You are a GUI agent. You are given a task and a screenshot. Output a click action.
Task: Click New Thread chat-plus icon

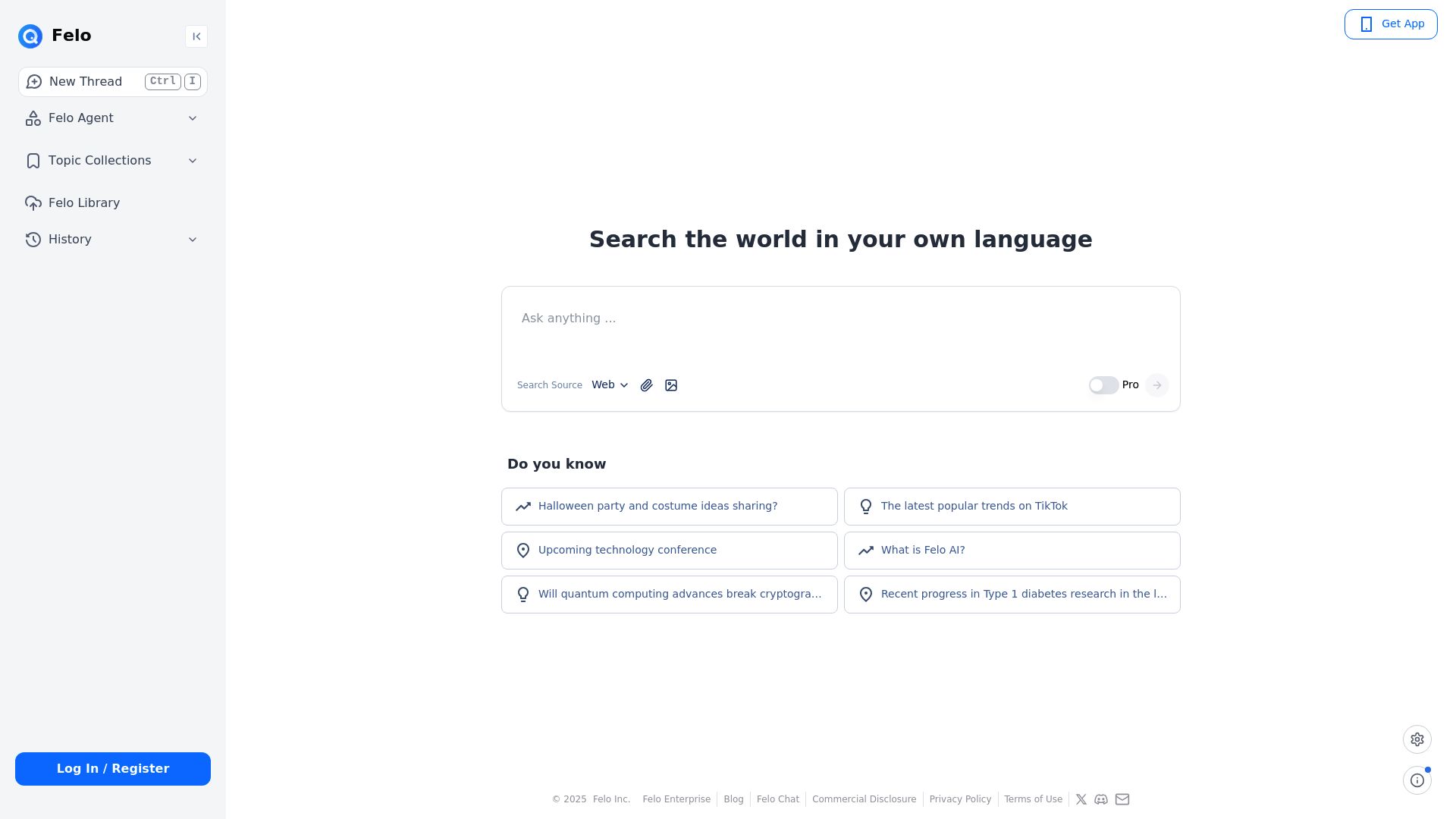[x=34, y=82]
